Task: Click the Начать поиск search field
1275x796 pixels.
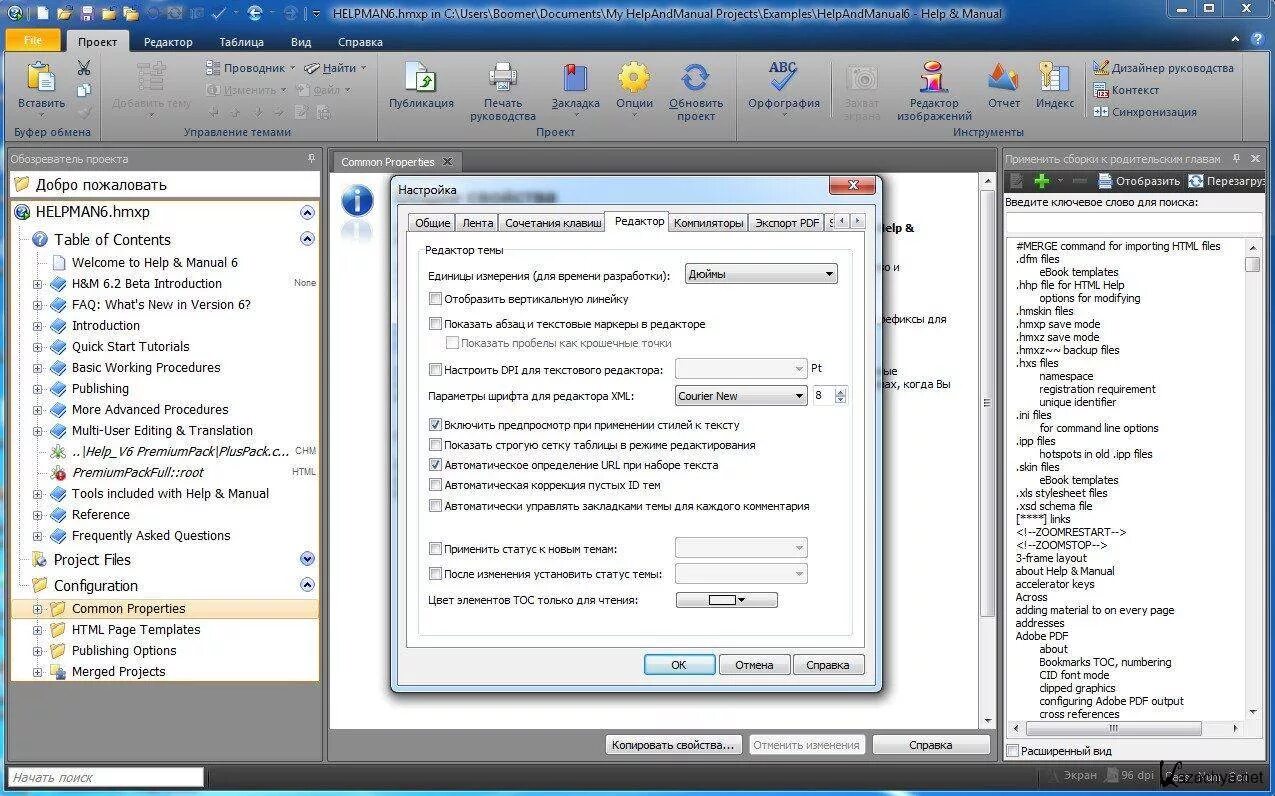Action: pyautogui.click(x=106, y=777)
